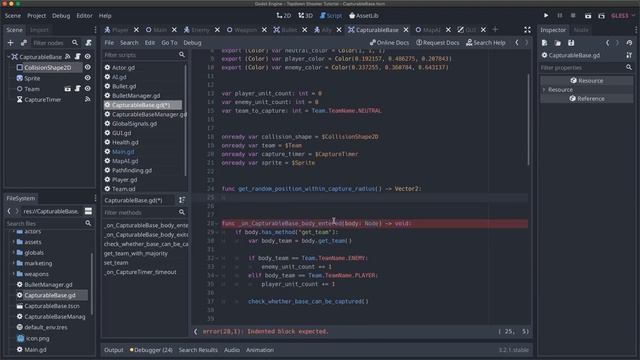Toggle visibility of Sprite node

click(88, 78)
